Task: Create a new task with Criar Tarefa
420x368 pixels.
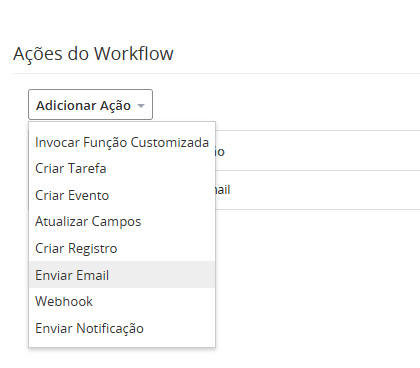Action: pos(122,168)
